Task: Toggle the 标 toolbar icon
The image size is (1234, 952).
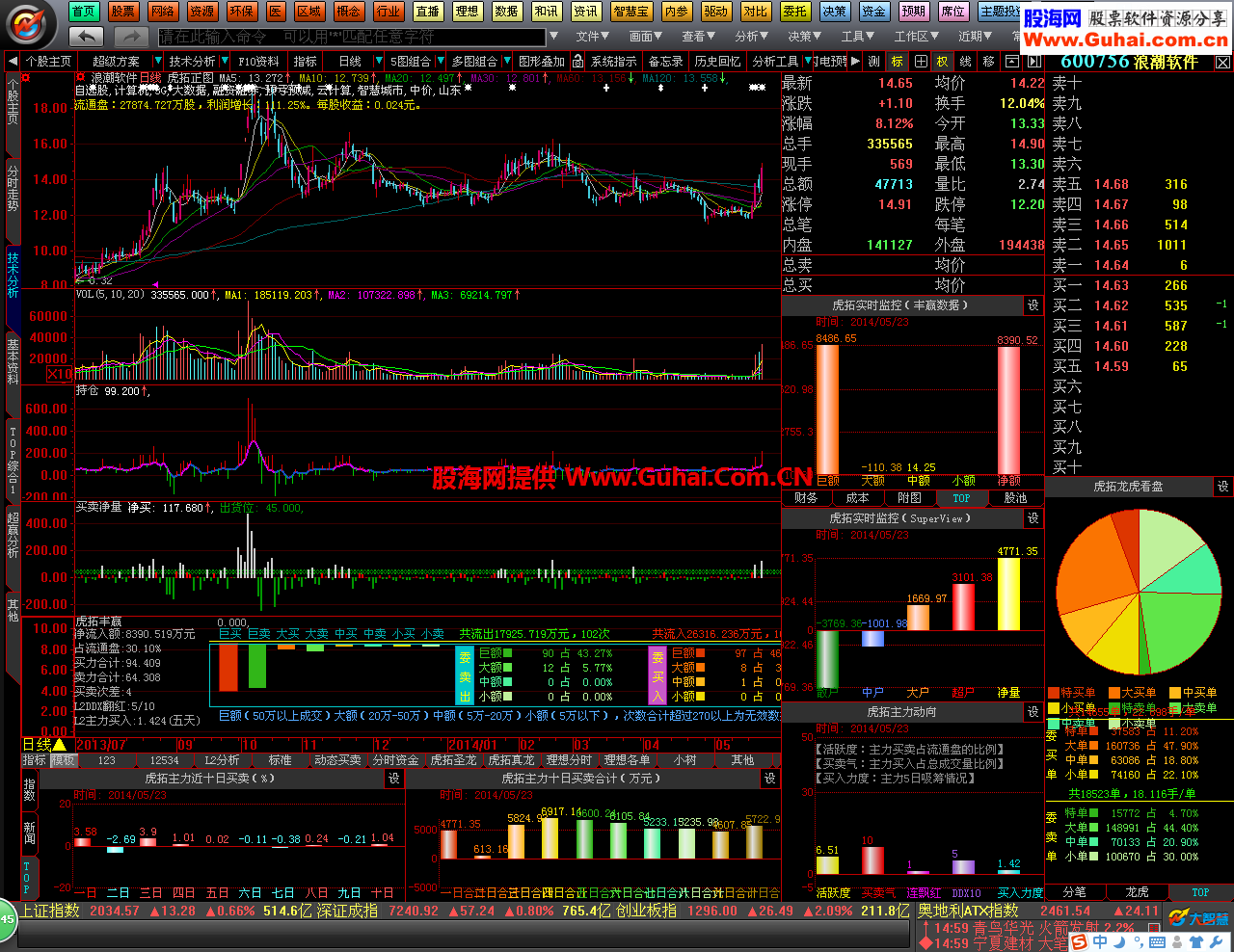Action: pyautogui.click(x=898, y=61)
